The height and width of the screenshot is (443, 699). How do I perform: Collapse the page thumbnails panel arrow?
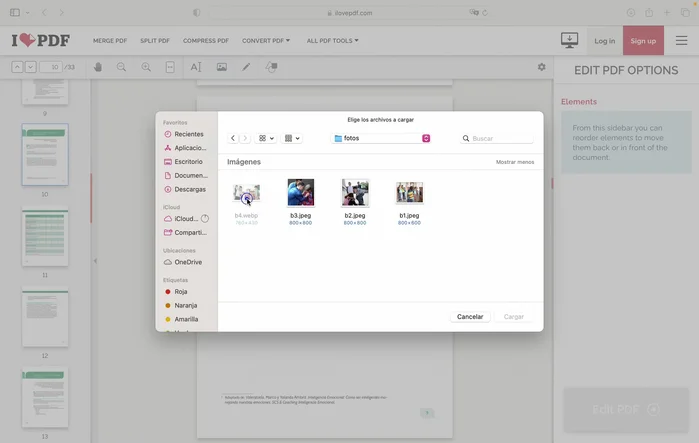click(x=95, y=261)
